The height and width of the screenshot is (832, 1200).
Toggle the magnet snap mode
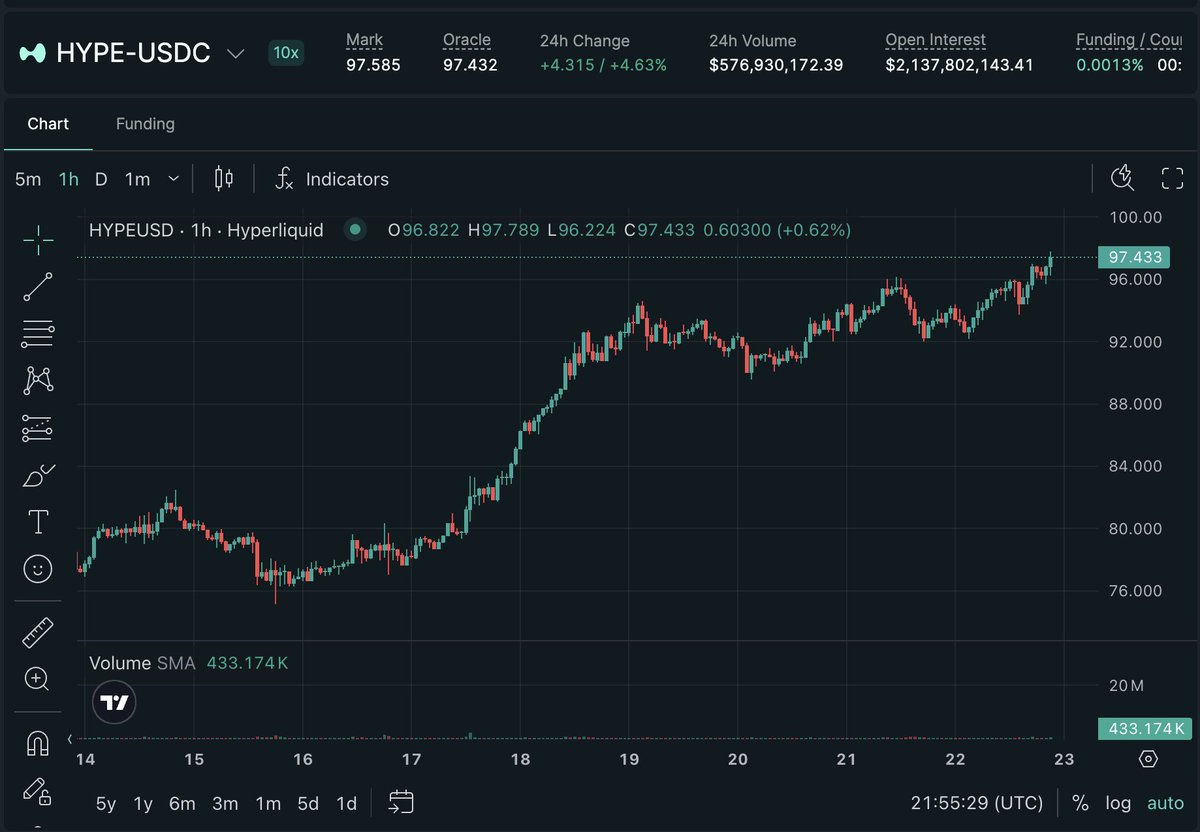(38, 744)
